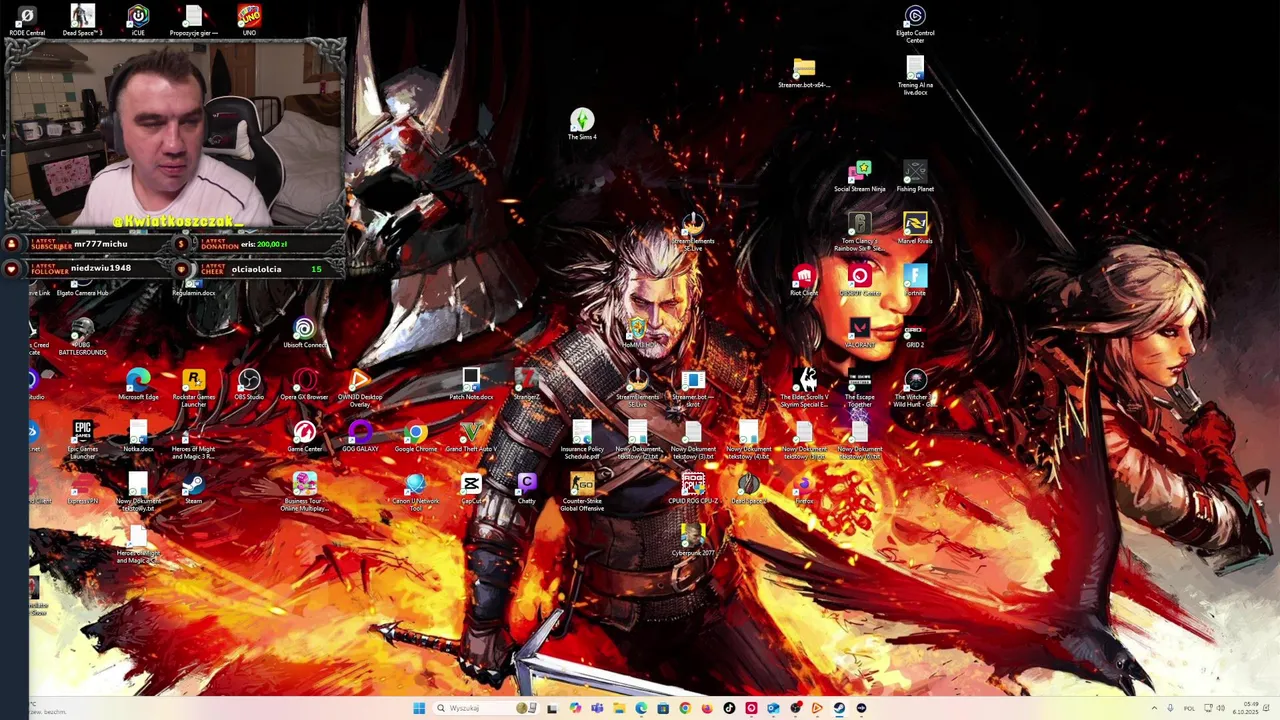Open the Notka.docx document
The width and height of the screenshot is (1280, 720).
point(138,436)
